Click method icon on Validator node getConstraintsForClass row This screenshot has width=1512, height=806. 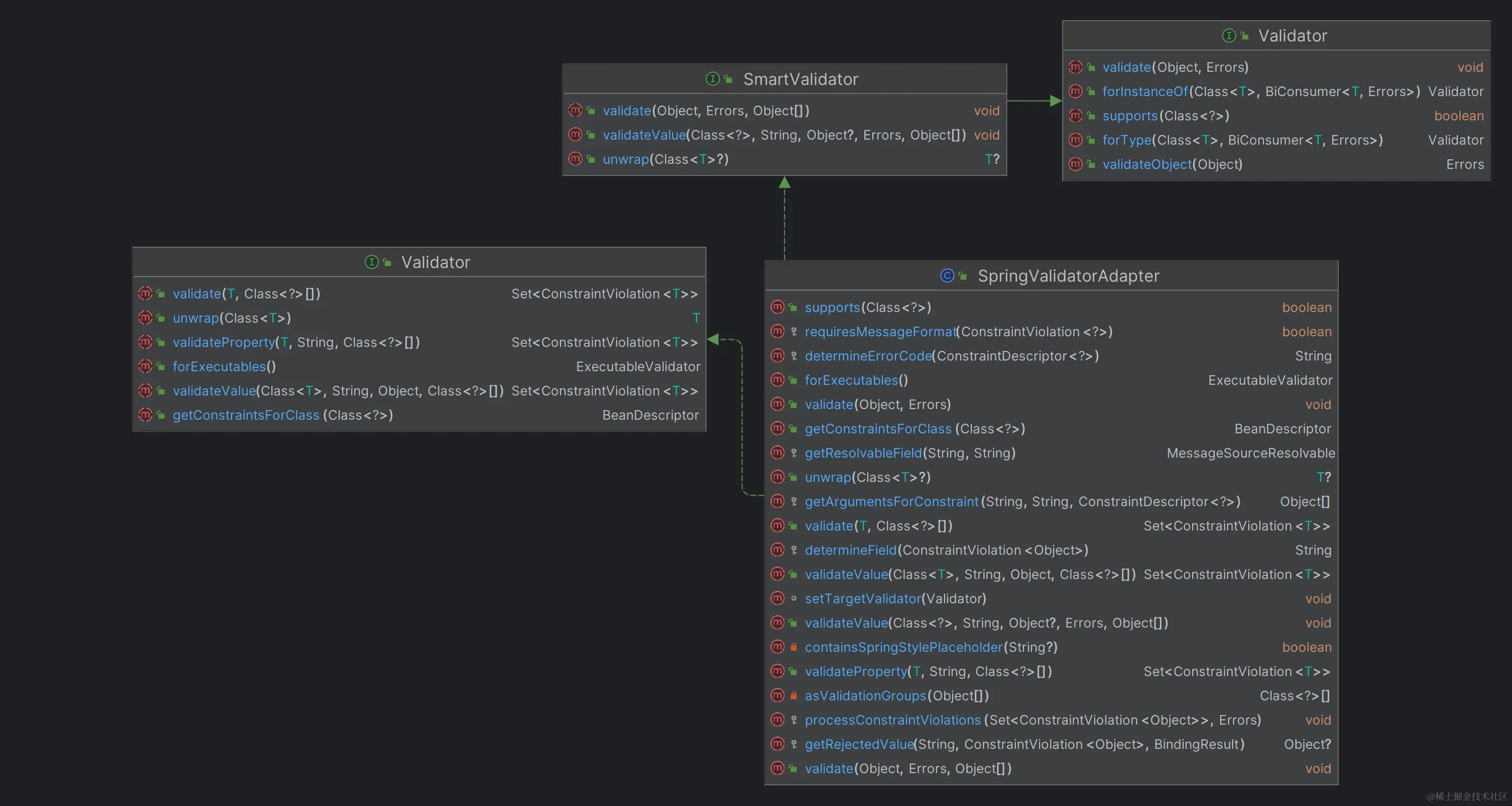coord(145,415)
